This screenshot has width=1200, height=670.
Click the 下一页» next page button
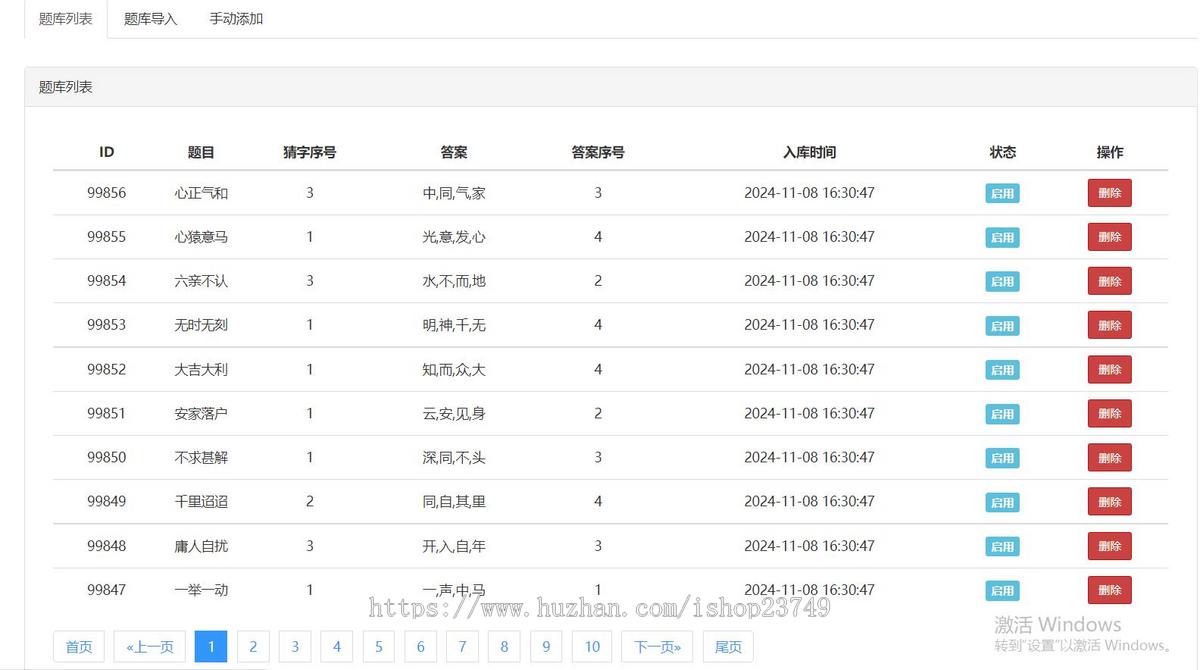(x=657, y=647)
